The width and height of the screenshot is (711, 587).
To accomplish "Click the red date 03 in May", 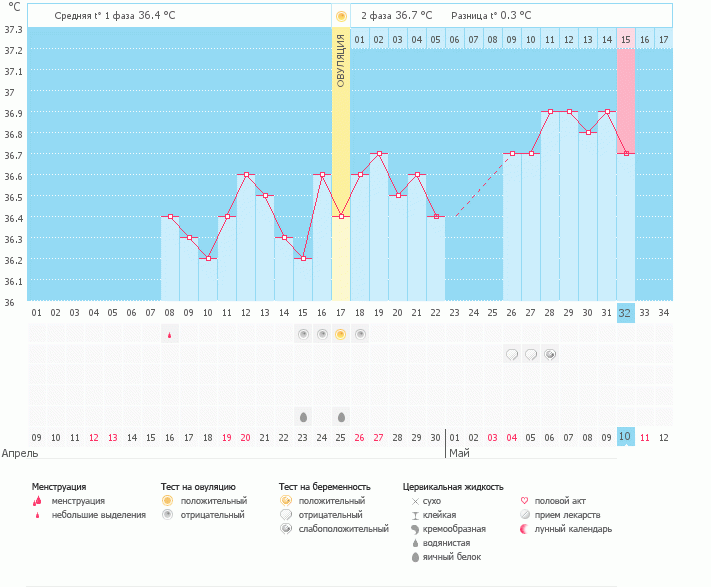I will point(492,438).
